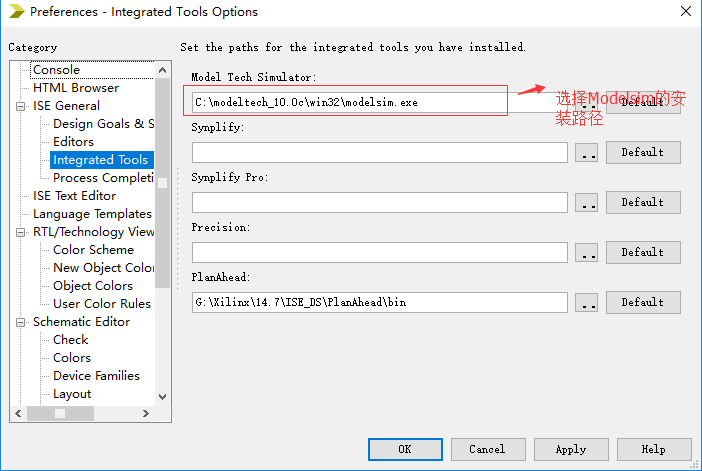Select Language Templates category

click(92, 214)
